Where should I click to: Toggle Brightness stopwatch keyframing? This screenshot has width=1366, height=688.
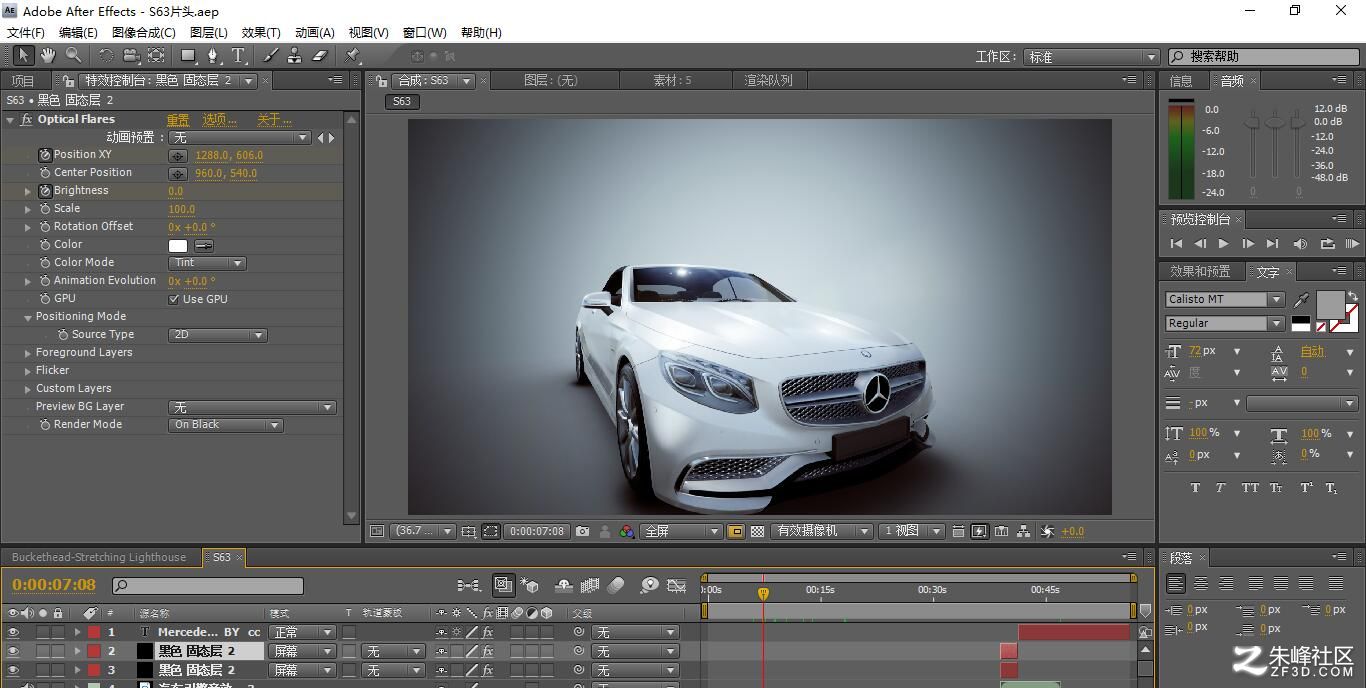[x=45, y=191]
